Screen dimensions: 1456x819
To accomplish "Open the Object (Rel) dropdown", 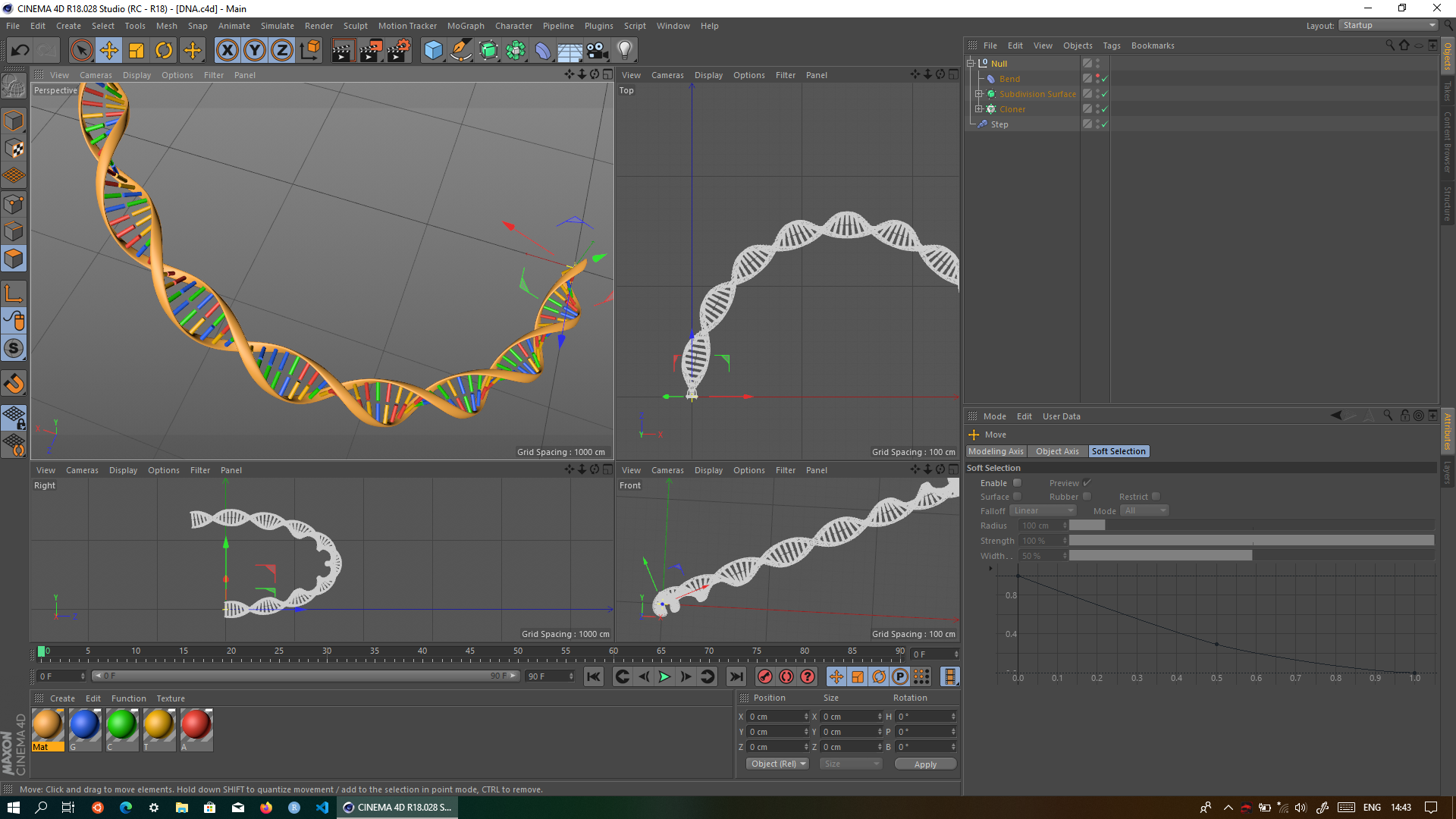I will (x=777, y=764).
